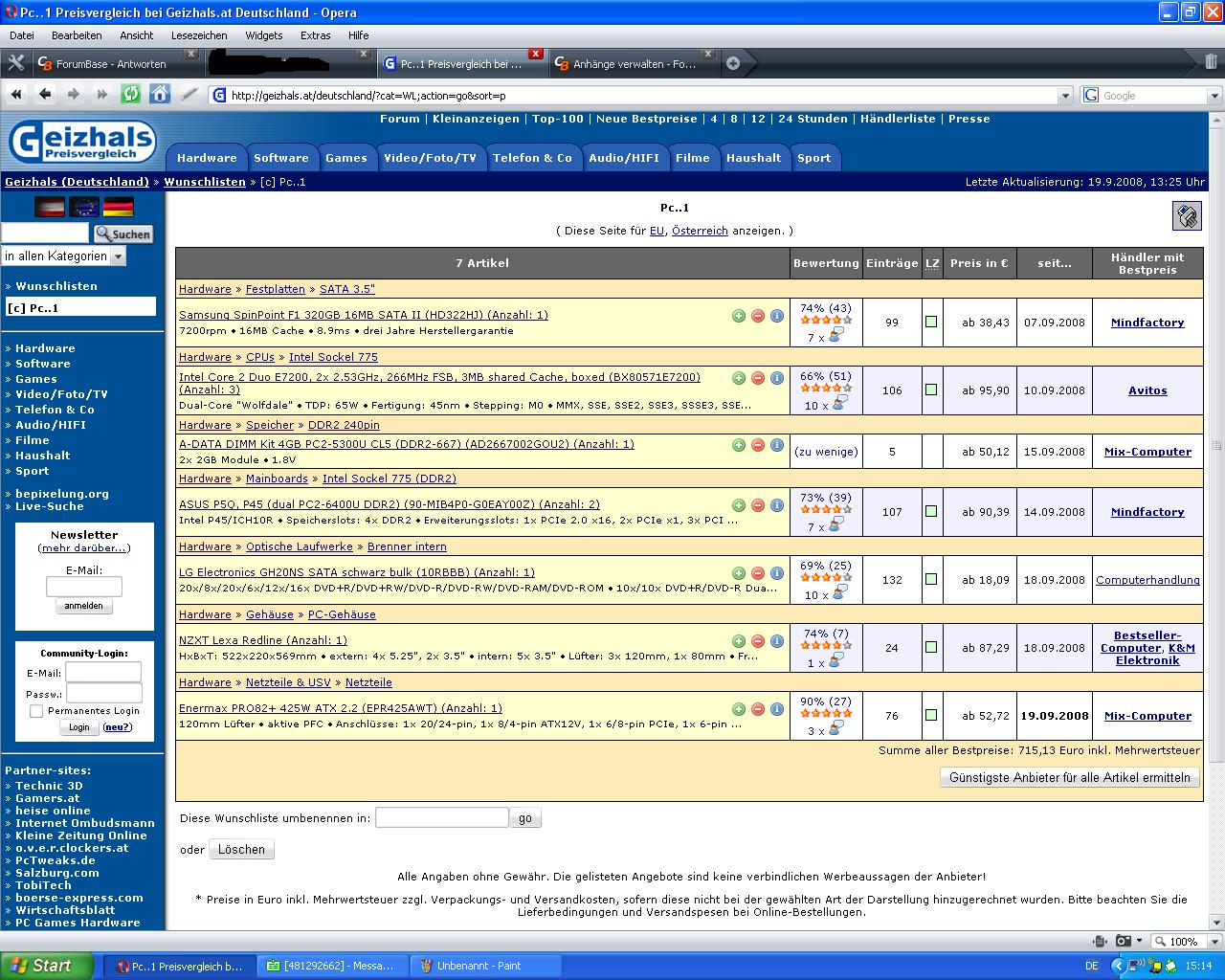Click green plus for Enermax PRO82+
Screen dimensions: 1225x980
[x=739, y=709]
